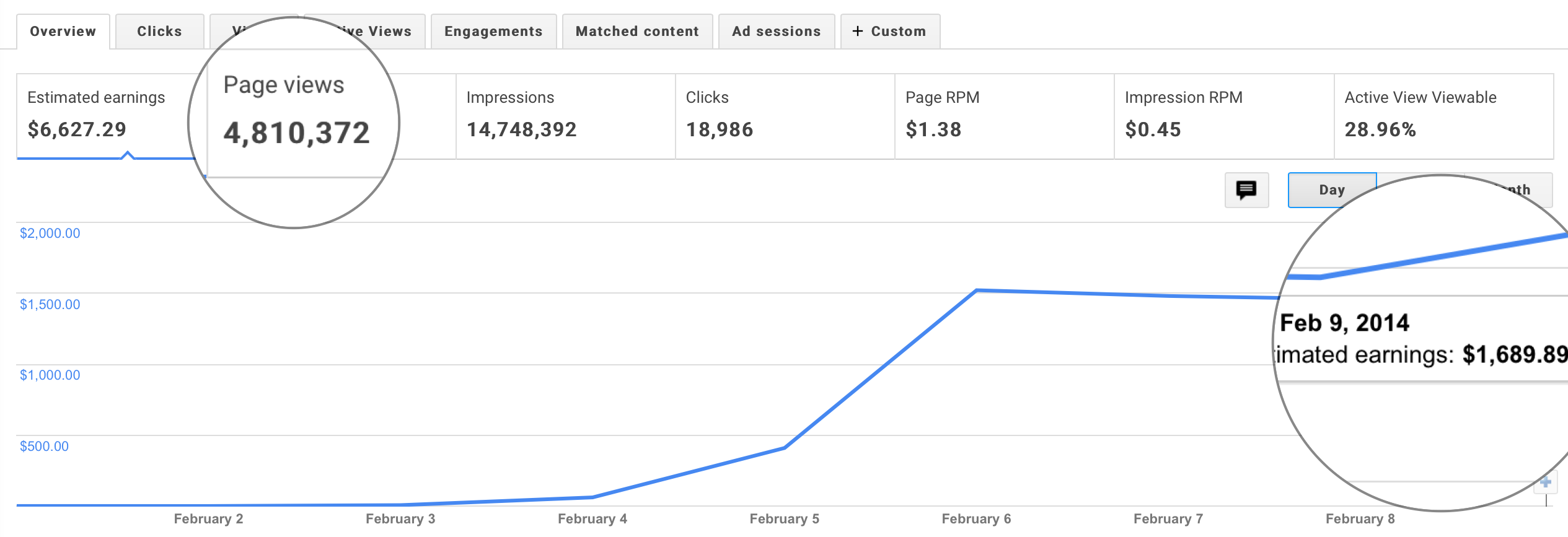Switch to the Clicks tab
Image resolution: width=1568 pixels, height=537 pixels.
159,32
